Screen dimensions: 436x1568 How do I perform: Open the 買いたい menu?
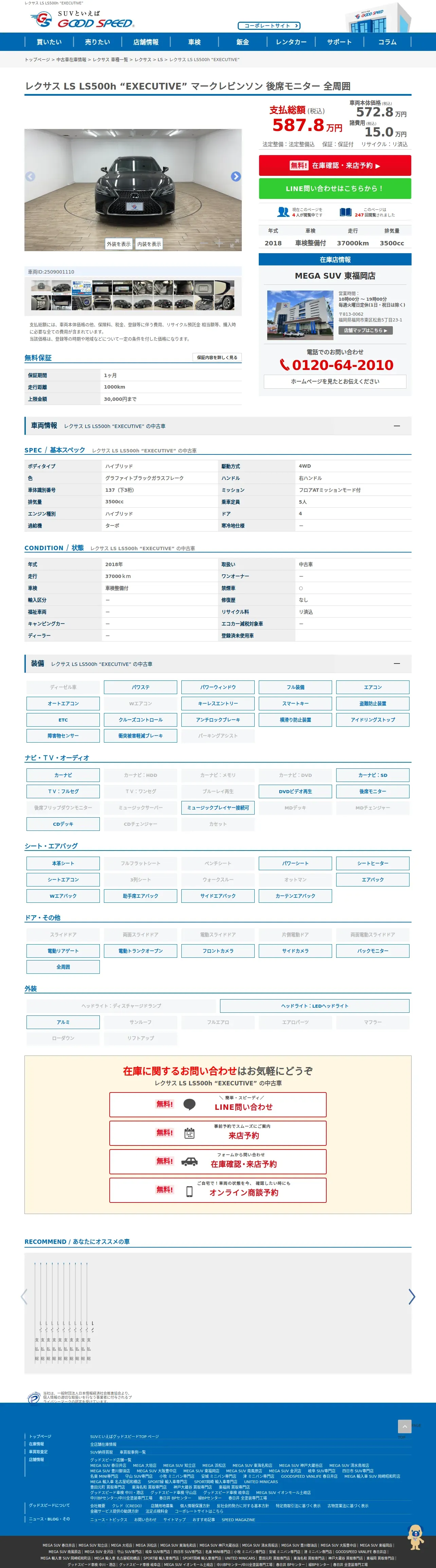49,42
